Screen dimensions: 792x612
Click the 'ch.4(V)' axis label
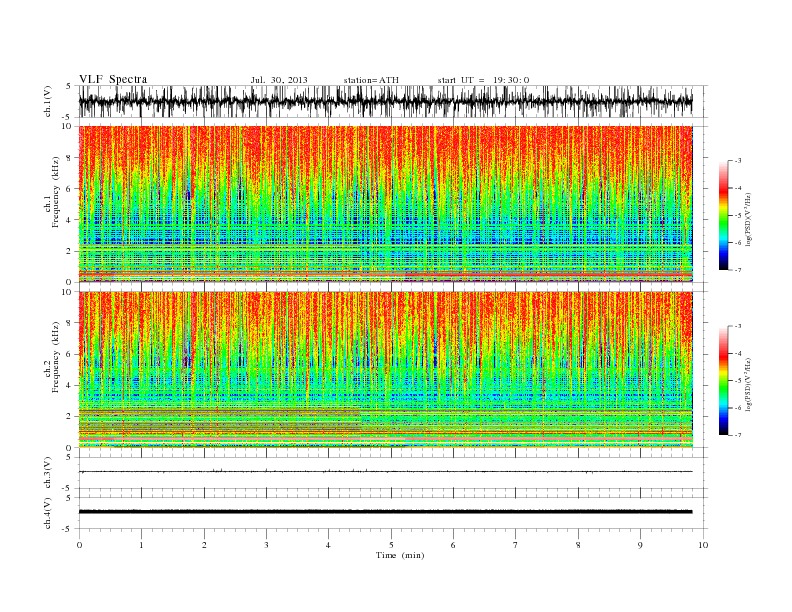pyautogui.click(x=48, y=513)
